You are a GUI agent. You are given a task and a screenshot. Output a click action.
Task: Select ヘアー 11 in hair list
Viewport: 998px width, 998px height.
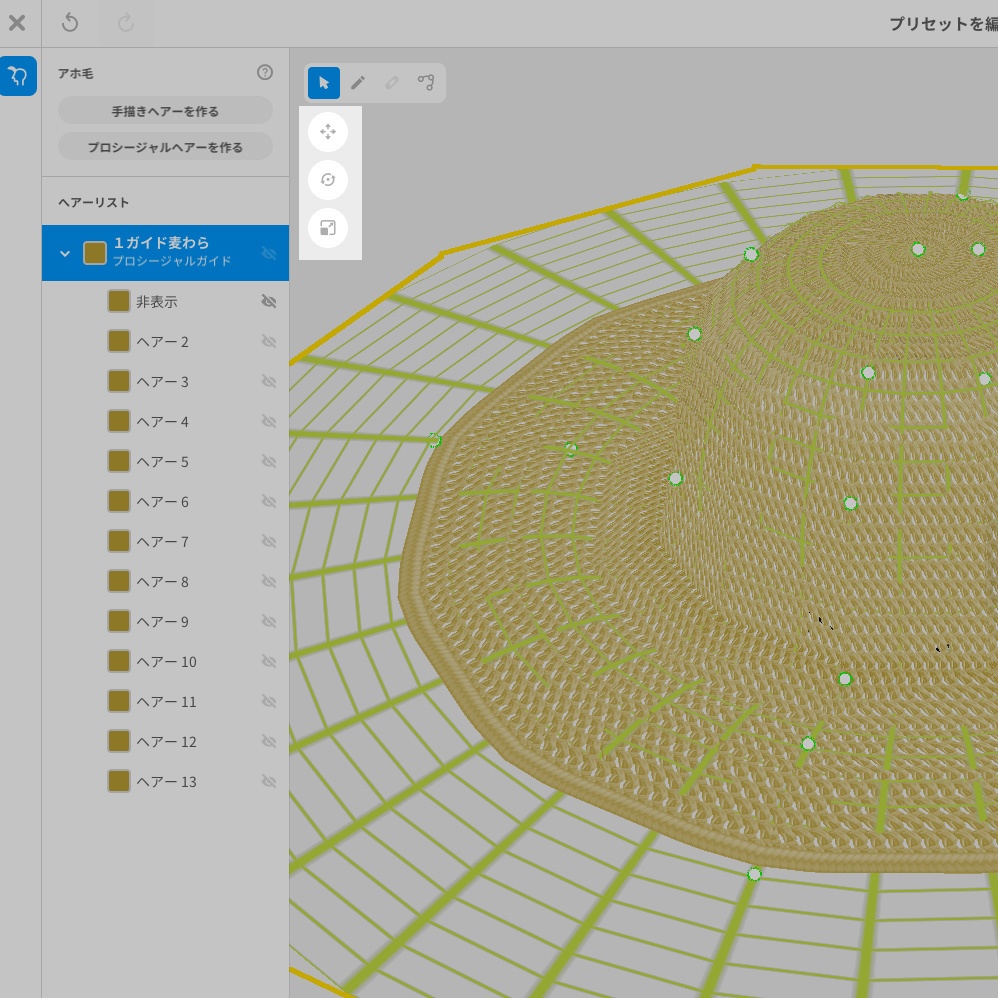165,701
